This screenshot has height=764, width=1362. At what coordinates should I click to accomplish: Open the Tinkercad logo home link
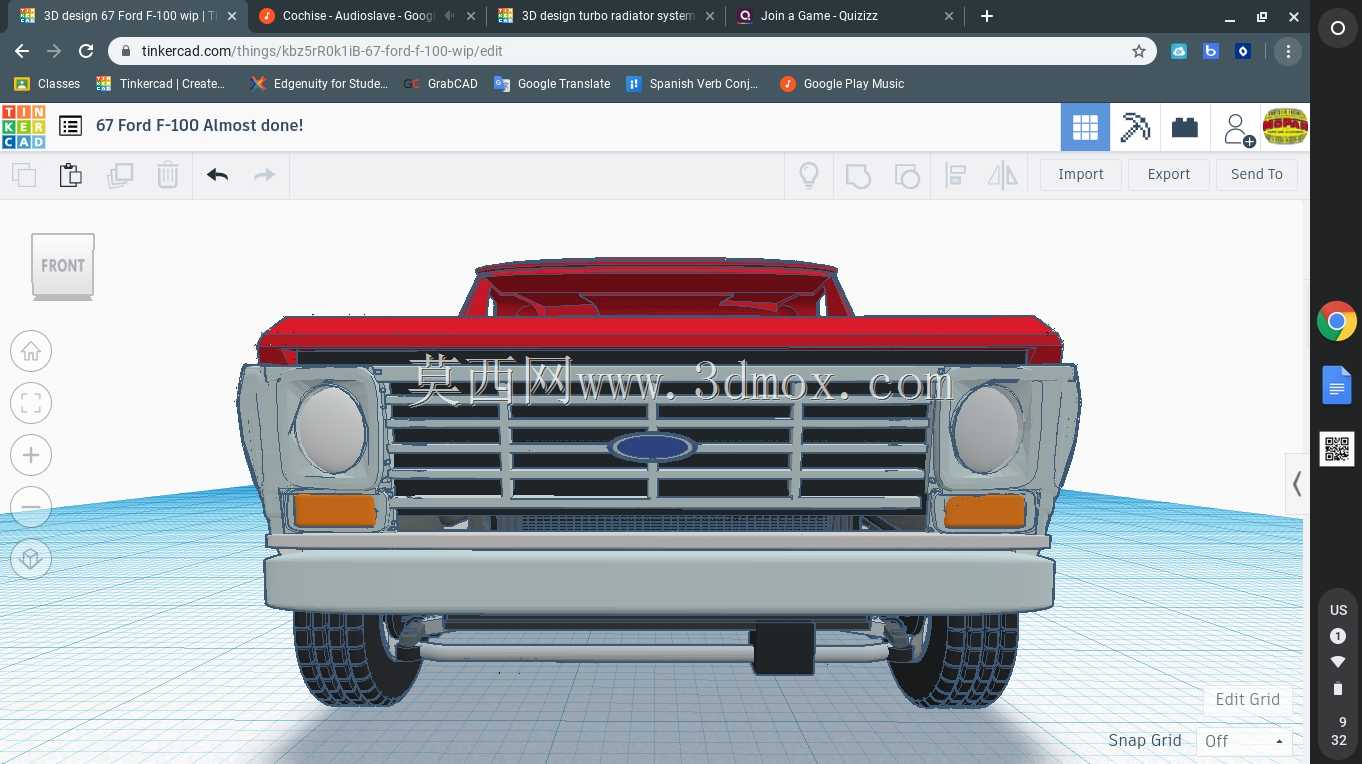point(23,126)
